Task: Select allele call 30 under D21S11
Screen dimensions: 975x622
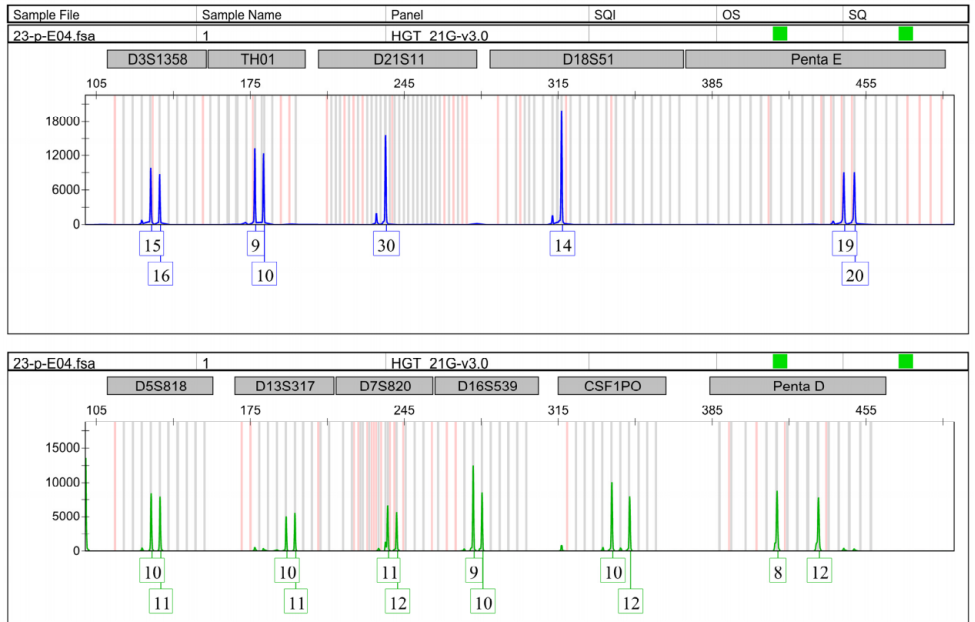Action: [386, 245]
